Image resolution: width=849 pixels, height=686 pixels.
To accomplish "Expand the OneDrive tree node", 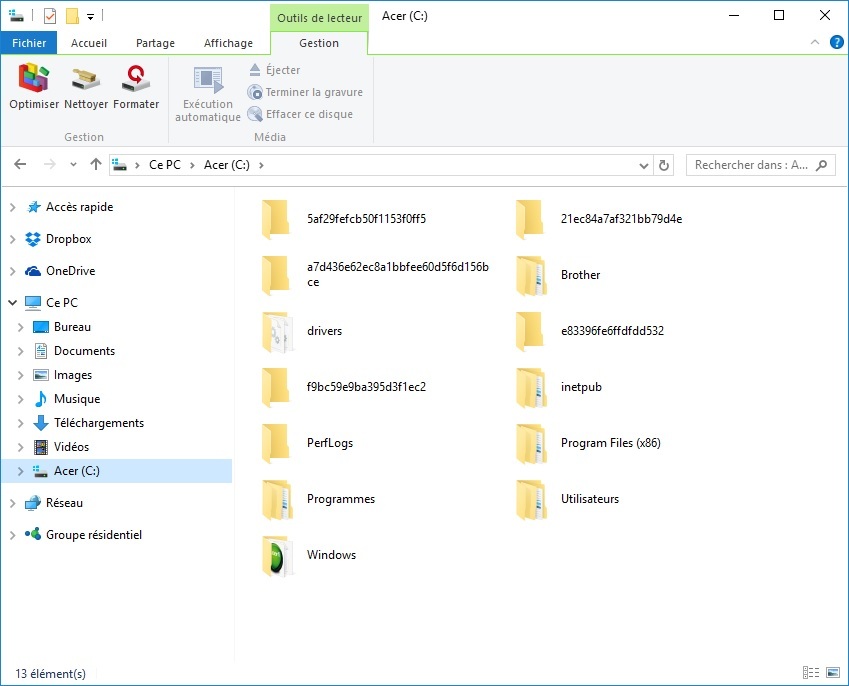I will click(12, 271).
